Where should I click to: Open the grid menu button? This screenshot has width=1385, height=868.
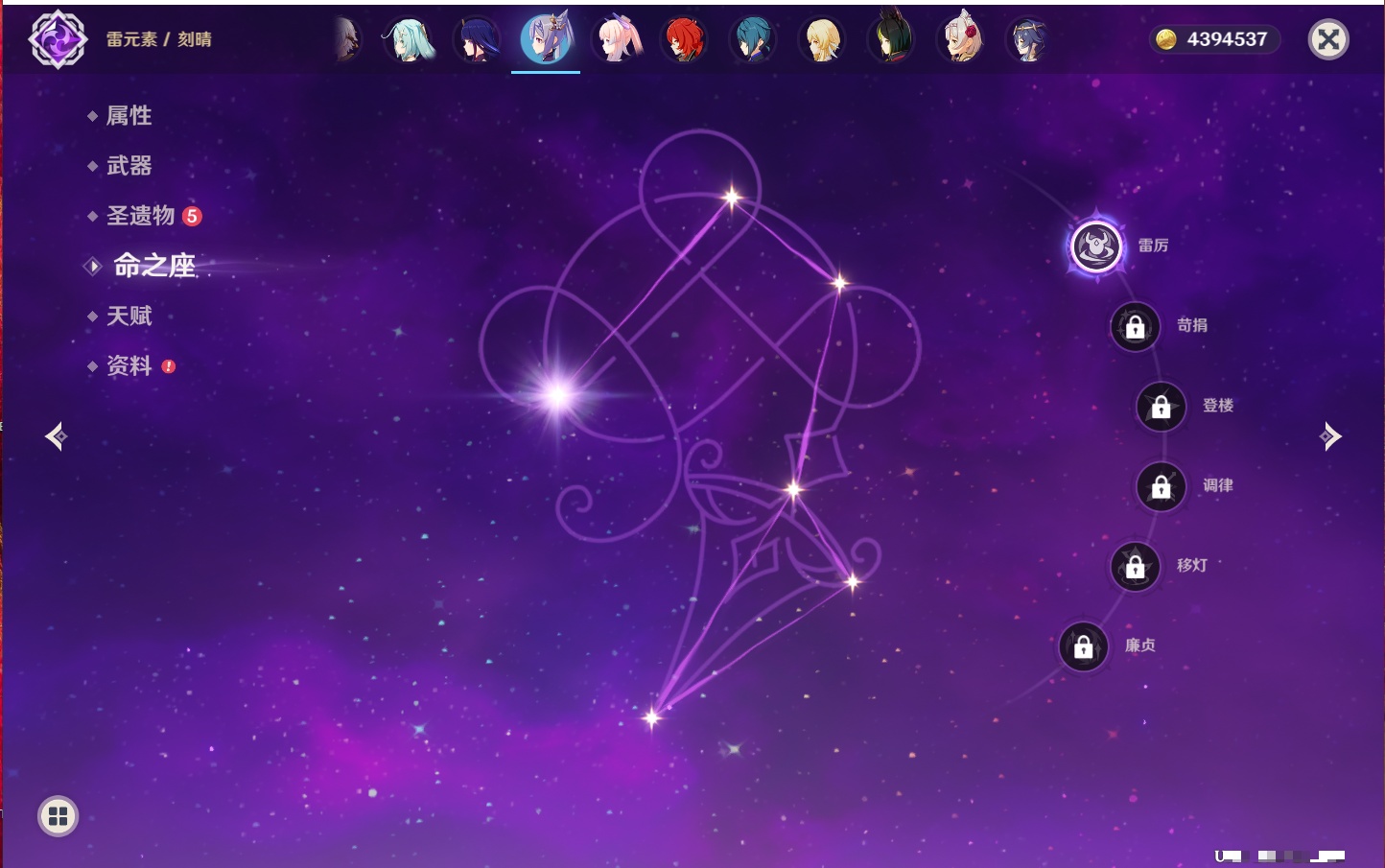(58, 816)
